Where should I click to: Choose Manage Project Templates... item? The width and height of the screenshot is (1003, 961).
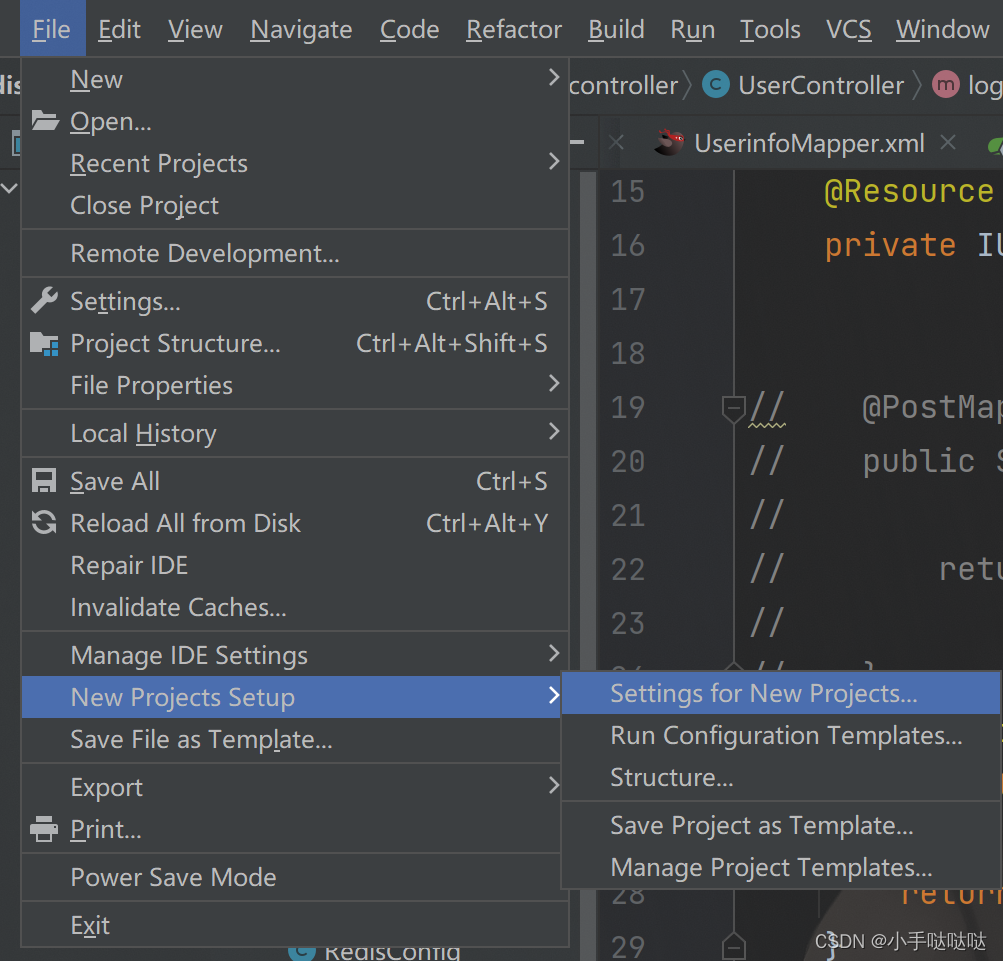(x=781, y=868)
